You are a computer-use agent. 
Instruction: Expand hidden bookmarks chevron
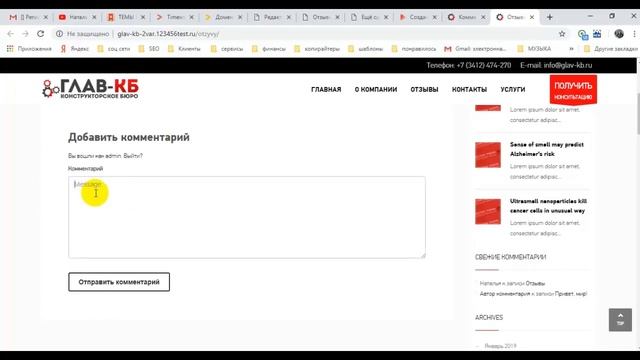point(571,49)
